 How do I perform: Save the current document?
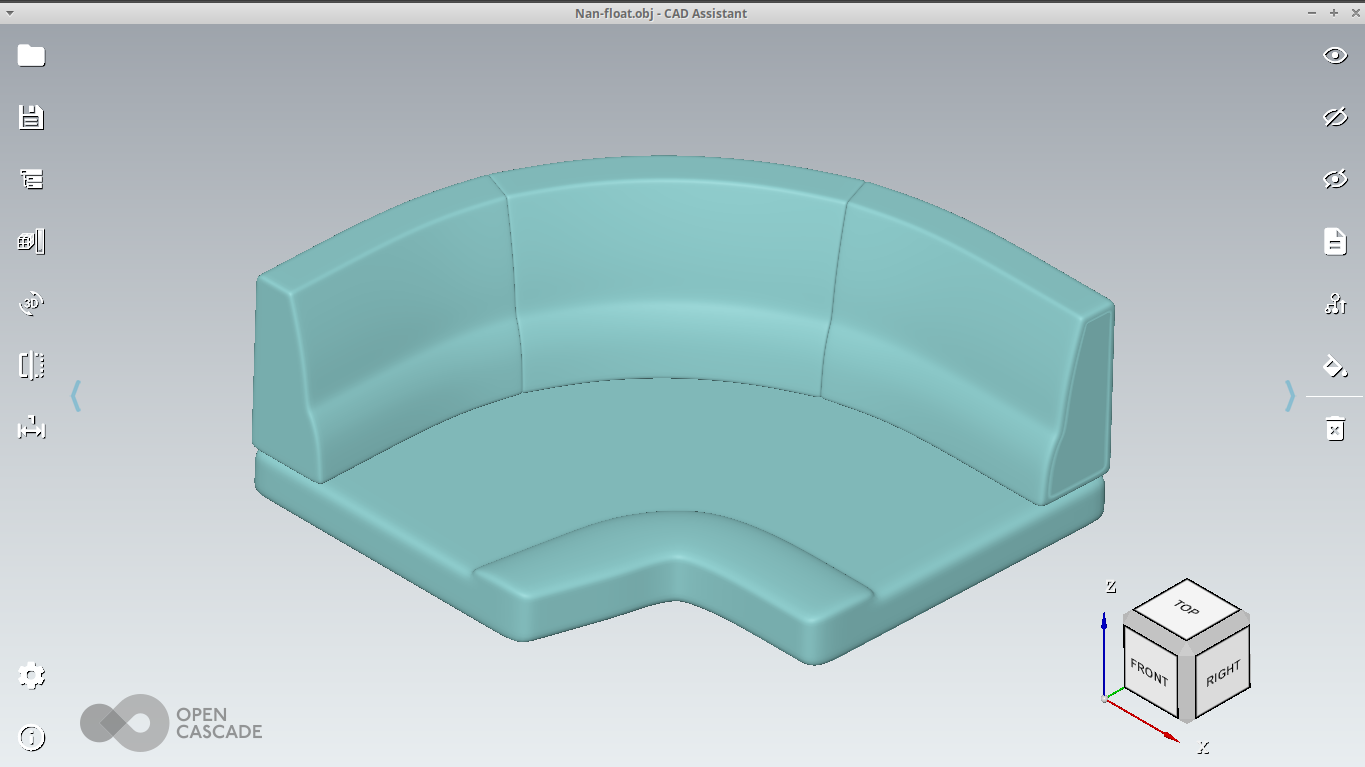30,117
